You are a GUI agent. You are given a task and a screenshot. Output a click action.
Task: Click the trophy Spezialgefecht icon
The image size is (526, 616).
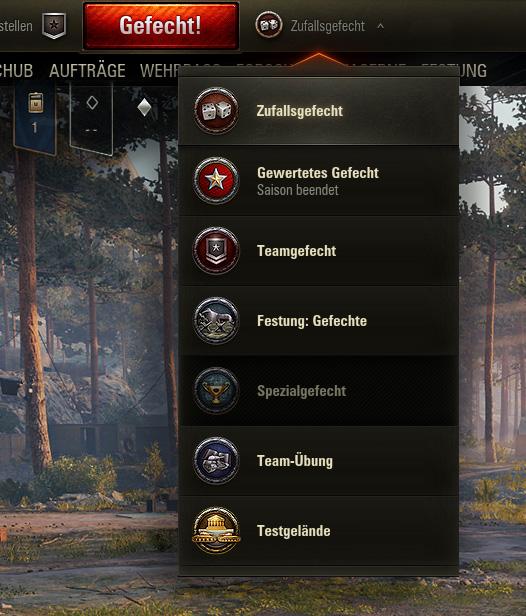click(x=216, y=390)
